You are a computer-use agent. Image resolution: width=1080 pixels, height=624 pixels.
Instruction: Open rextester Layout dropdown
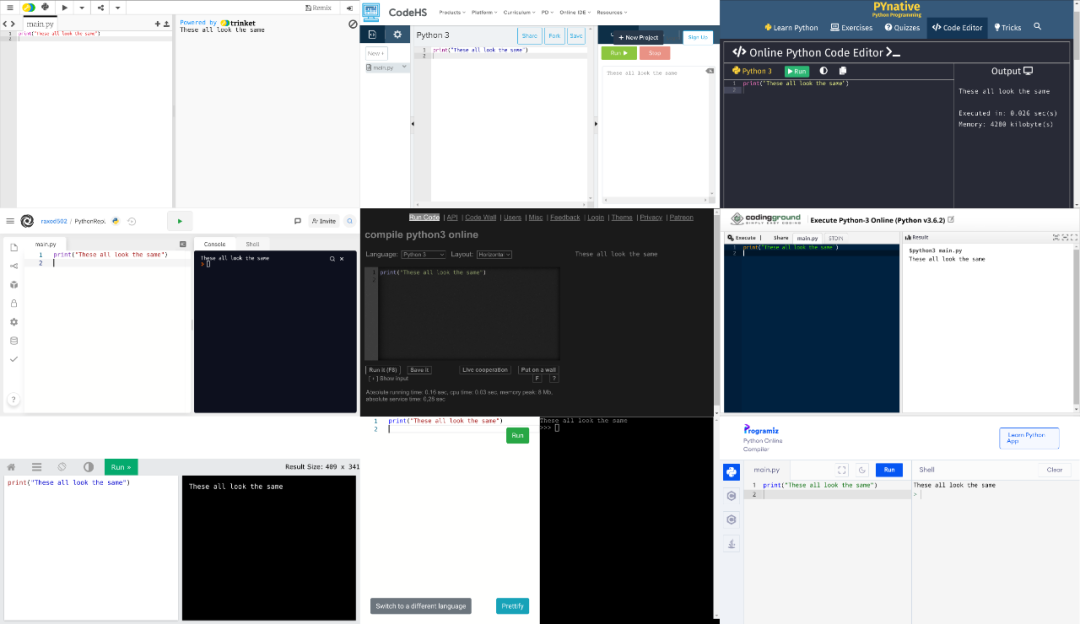click(x=494, y=254)
